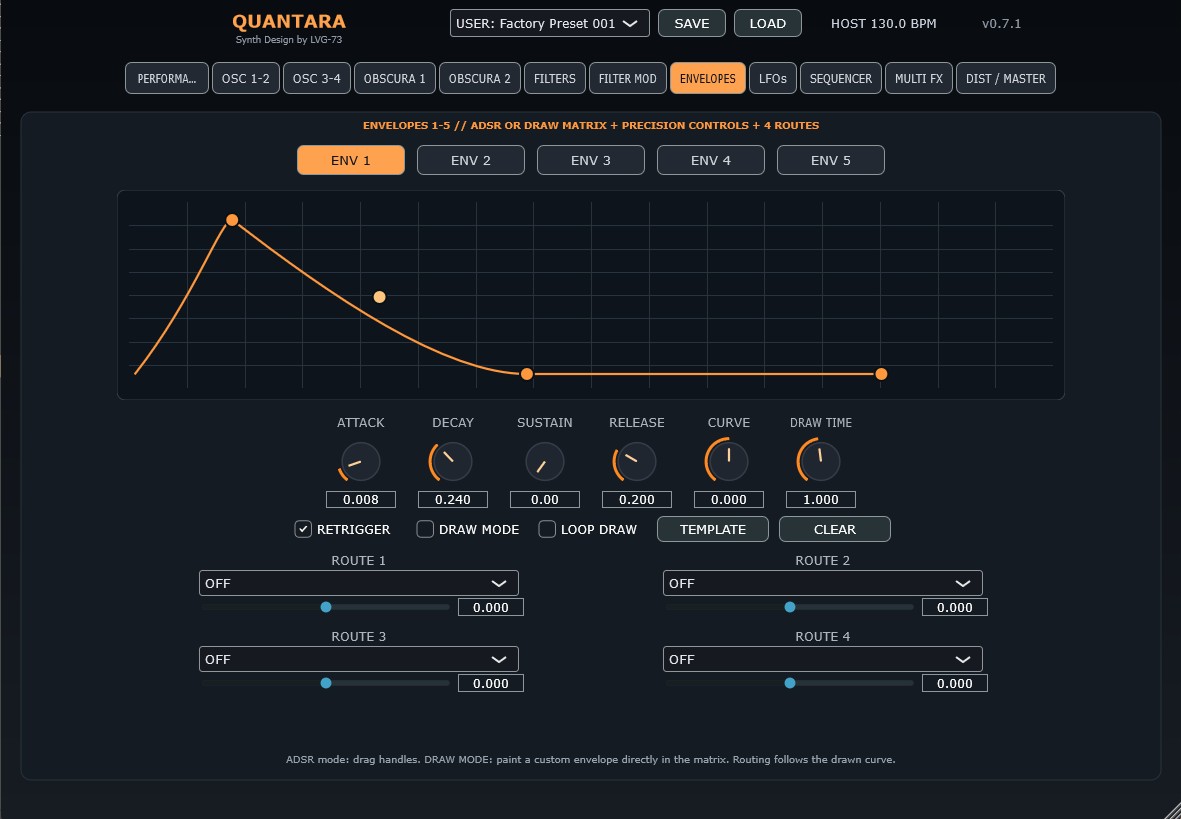The height and width of the screenshot is (819, 1181).
Task: Disable the Retrigger checkbox
Action: pyautogui.click(x=303, y=529)
